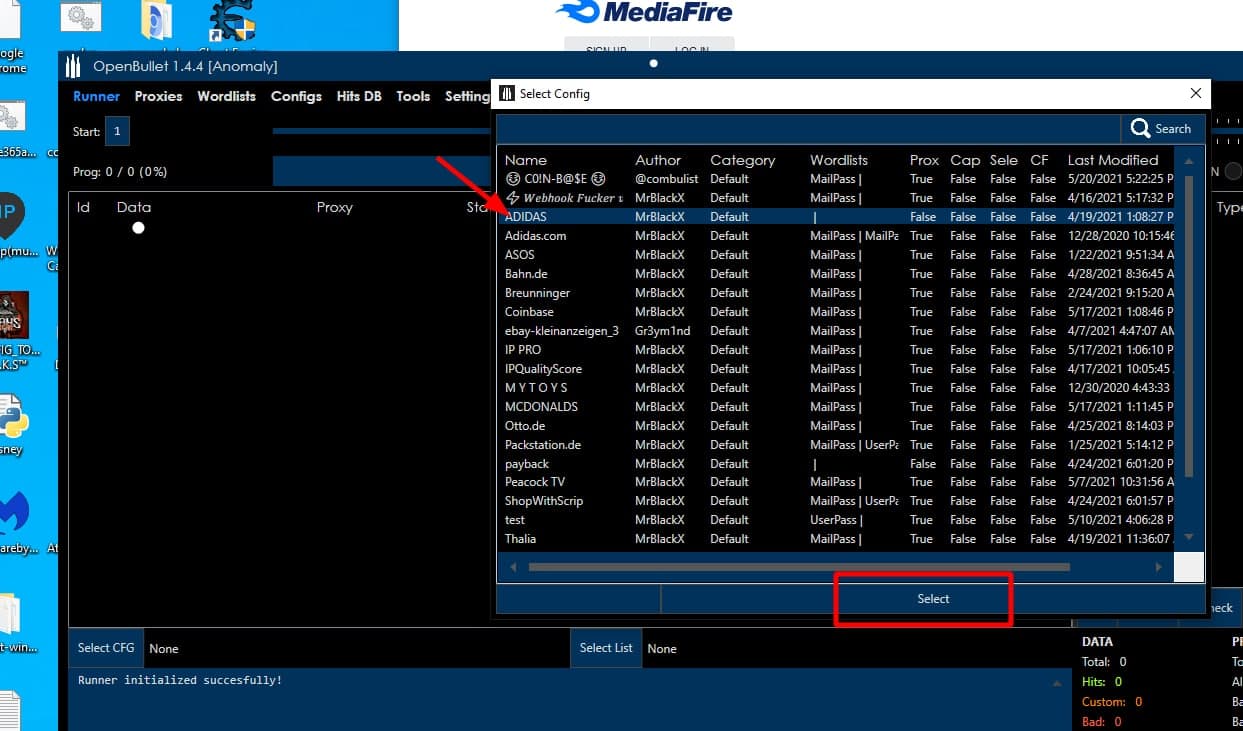Sort configs by Name column header
This screenshot has height=731, width=1243.
click(x=526, y=160)
